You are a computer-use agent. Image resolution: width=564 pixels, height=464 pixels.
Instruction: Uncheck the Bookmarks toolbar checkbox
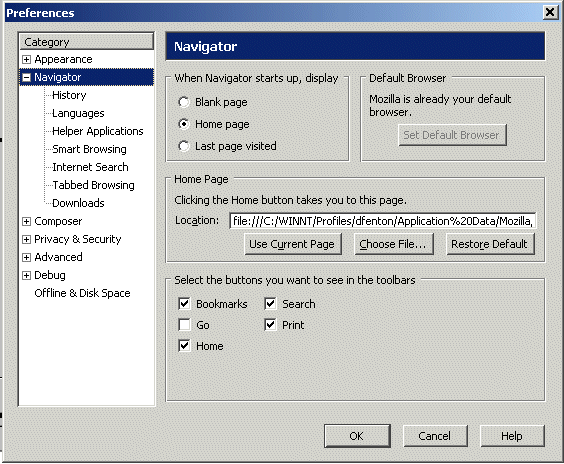(185, 304)
